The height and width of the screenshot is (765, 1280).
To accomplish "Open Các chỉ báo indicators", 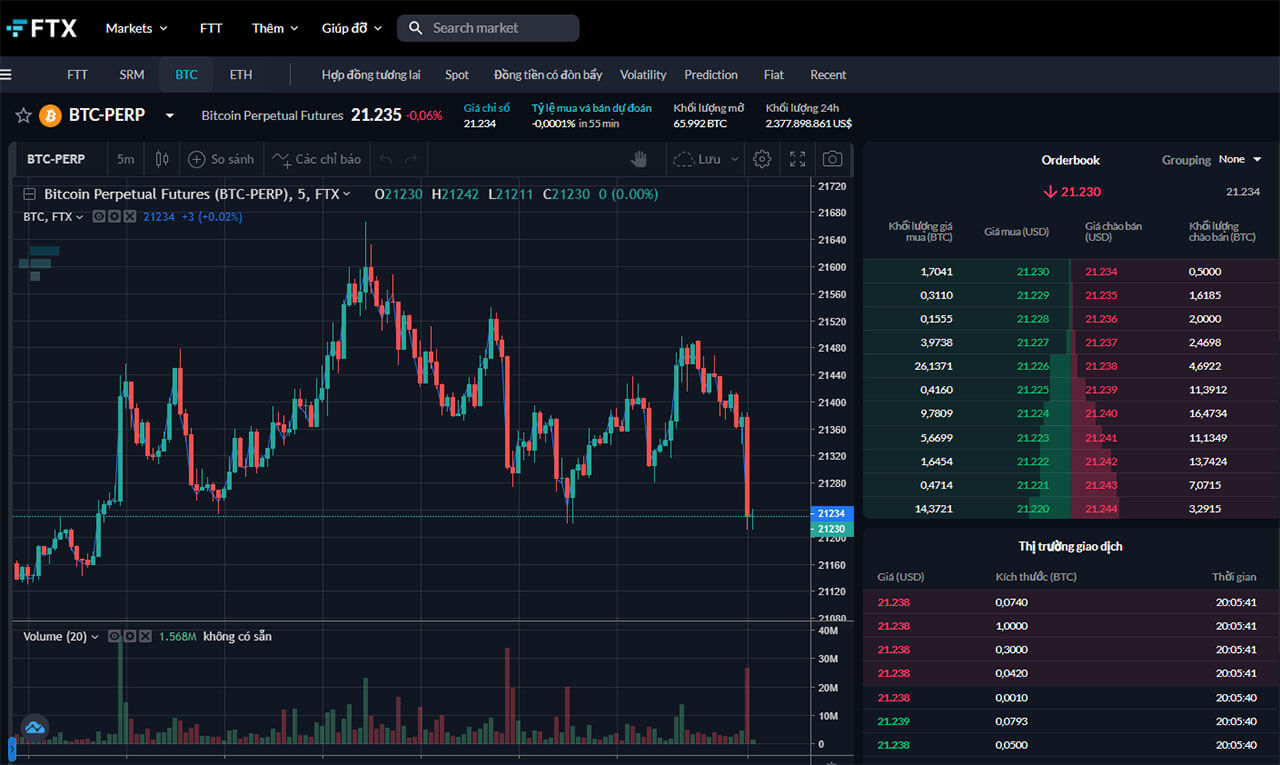I will (317, 159).
